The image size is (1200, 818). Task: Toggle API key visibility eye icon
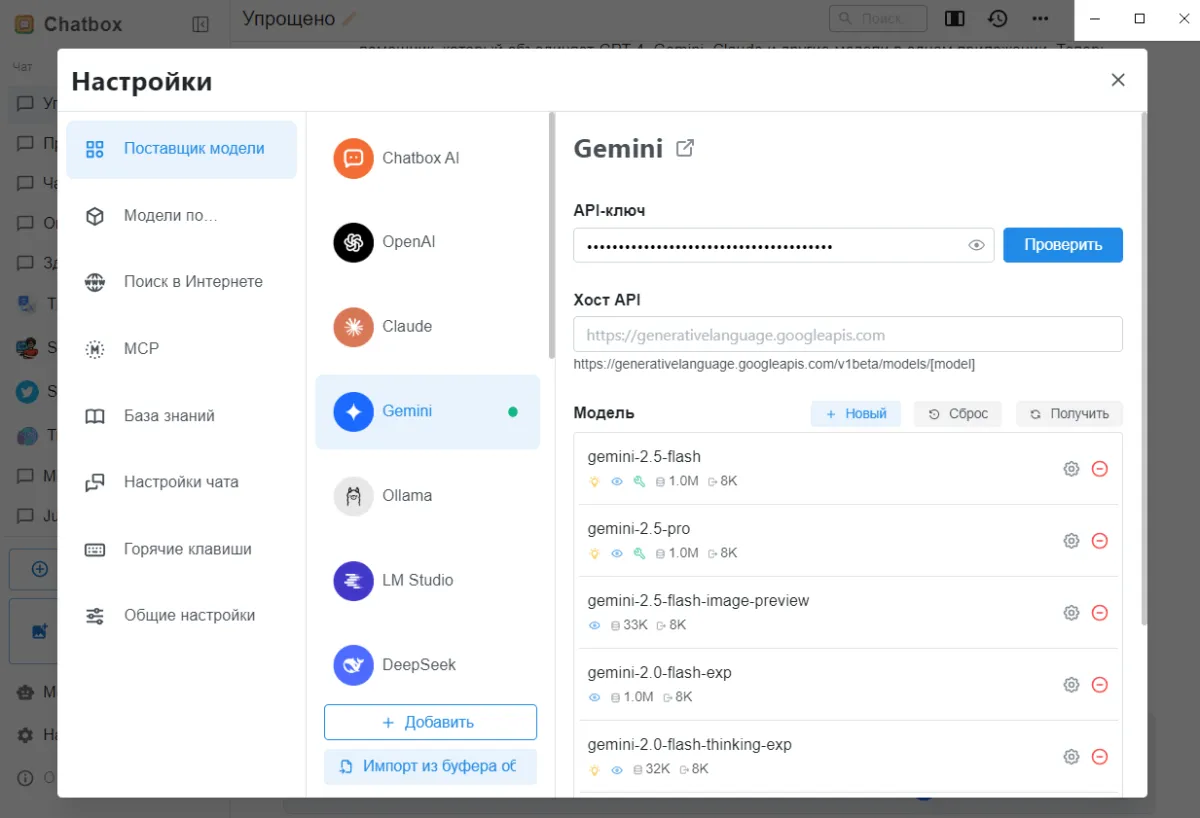[x=977, y=245]
